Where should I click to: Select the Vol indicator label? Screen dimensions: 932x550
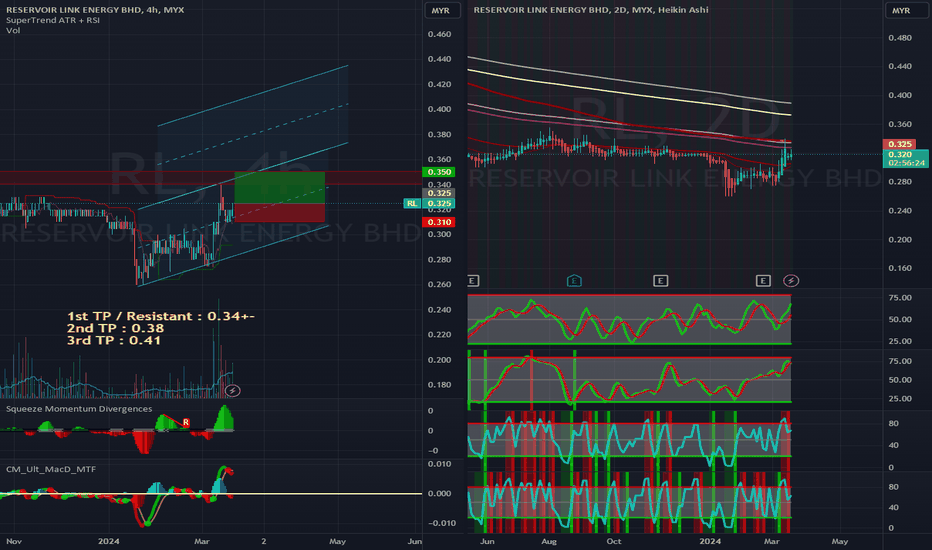point(13,30)
